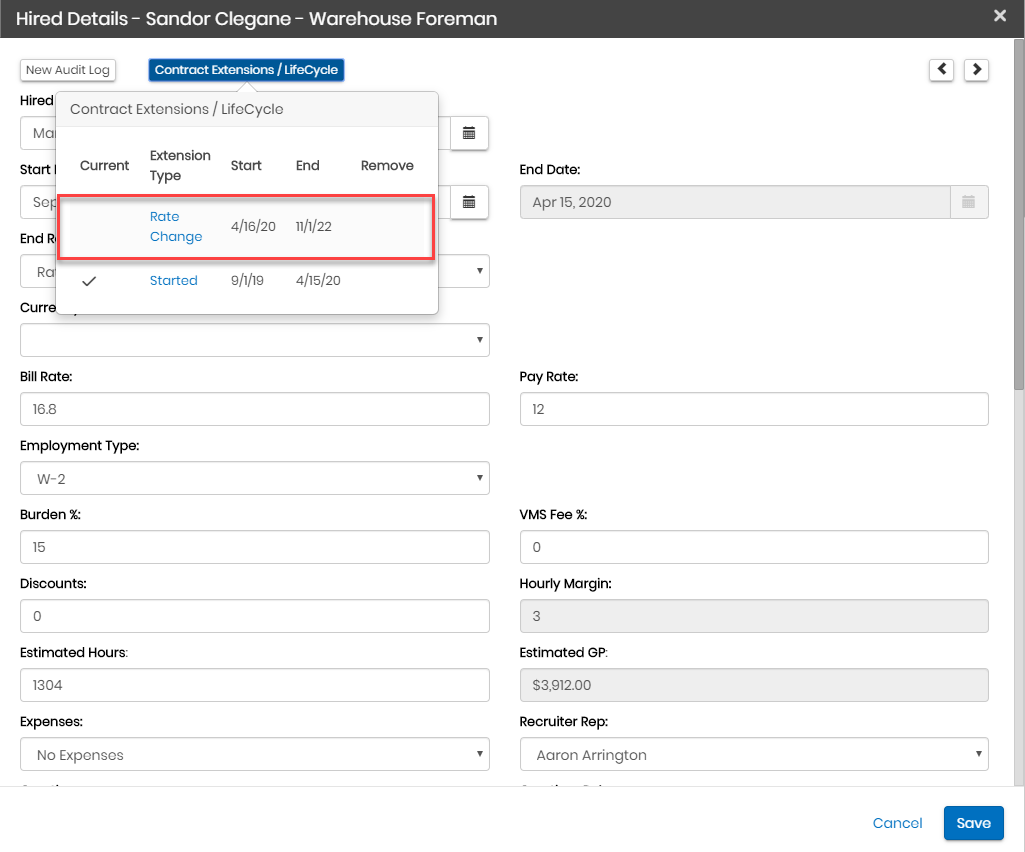The height and width of the screenshot is (852, 1025).
Task: Open the New Audit Log
Action: 68,70
